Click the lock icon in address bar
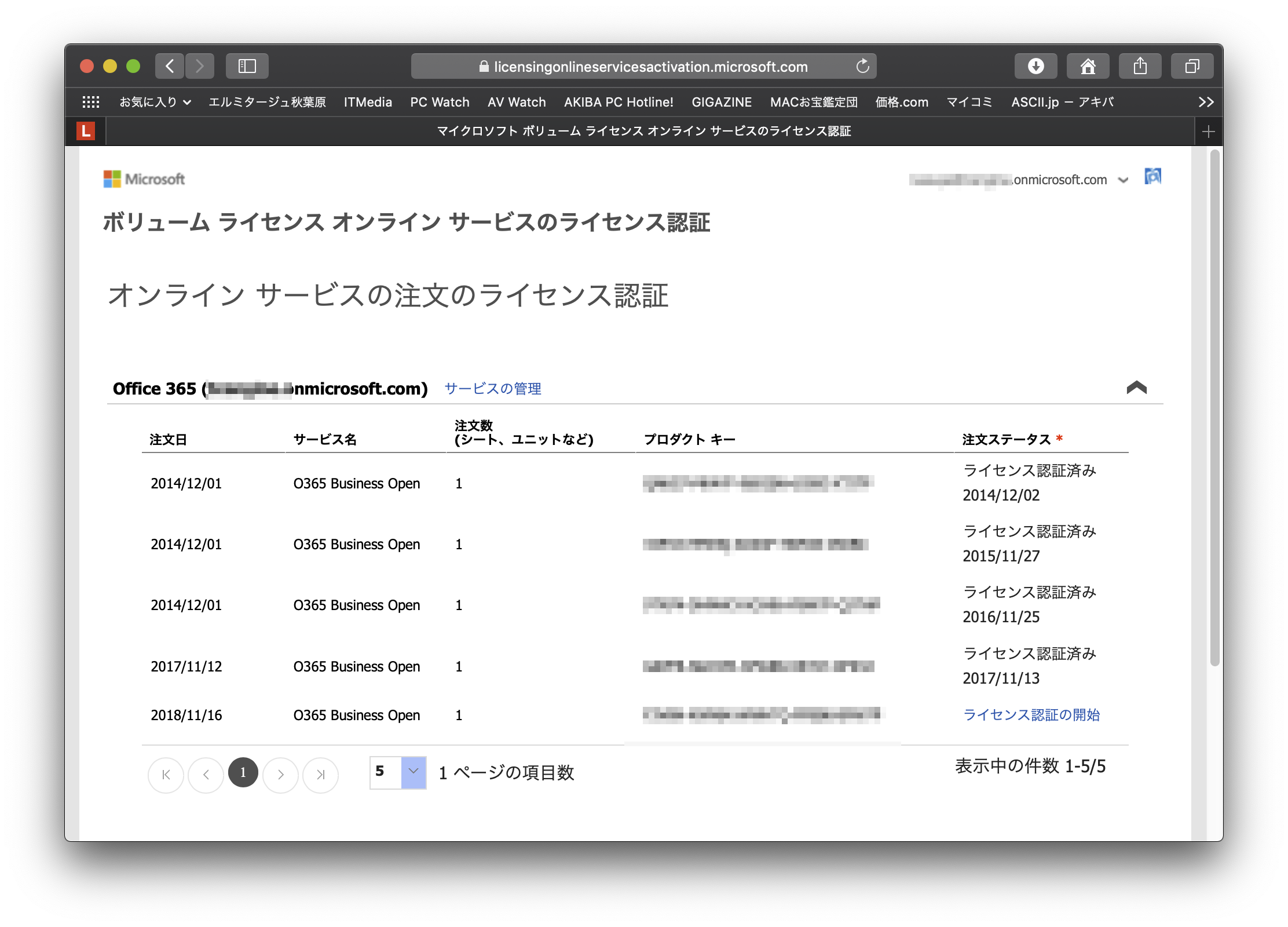Viewport: 1288px width, 927px height. [484, 67]
